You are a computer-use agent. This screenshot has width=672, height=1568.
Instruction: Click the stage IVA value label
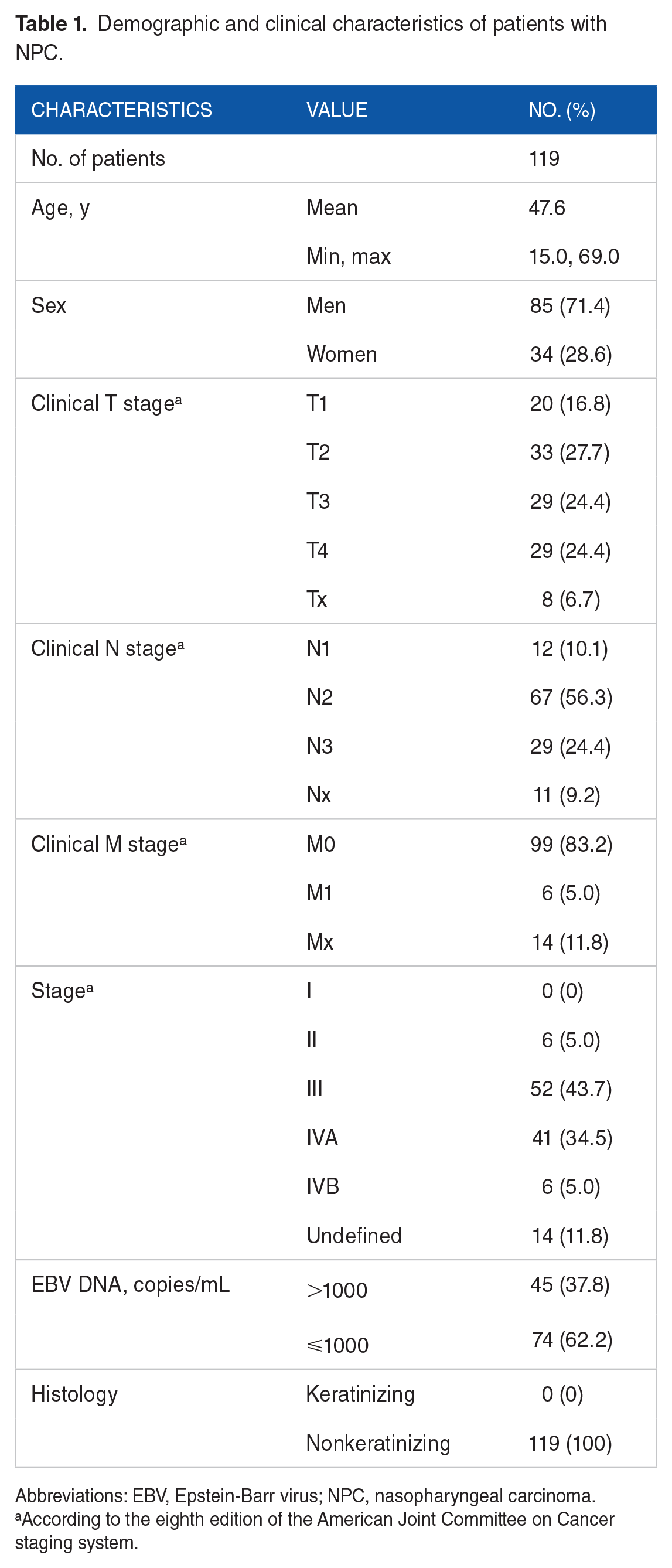click(x=322, y=1138)
